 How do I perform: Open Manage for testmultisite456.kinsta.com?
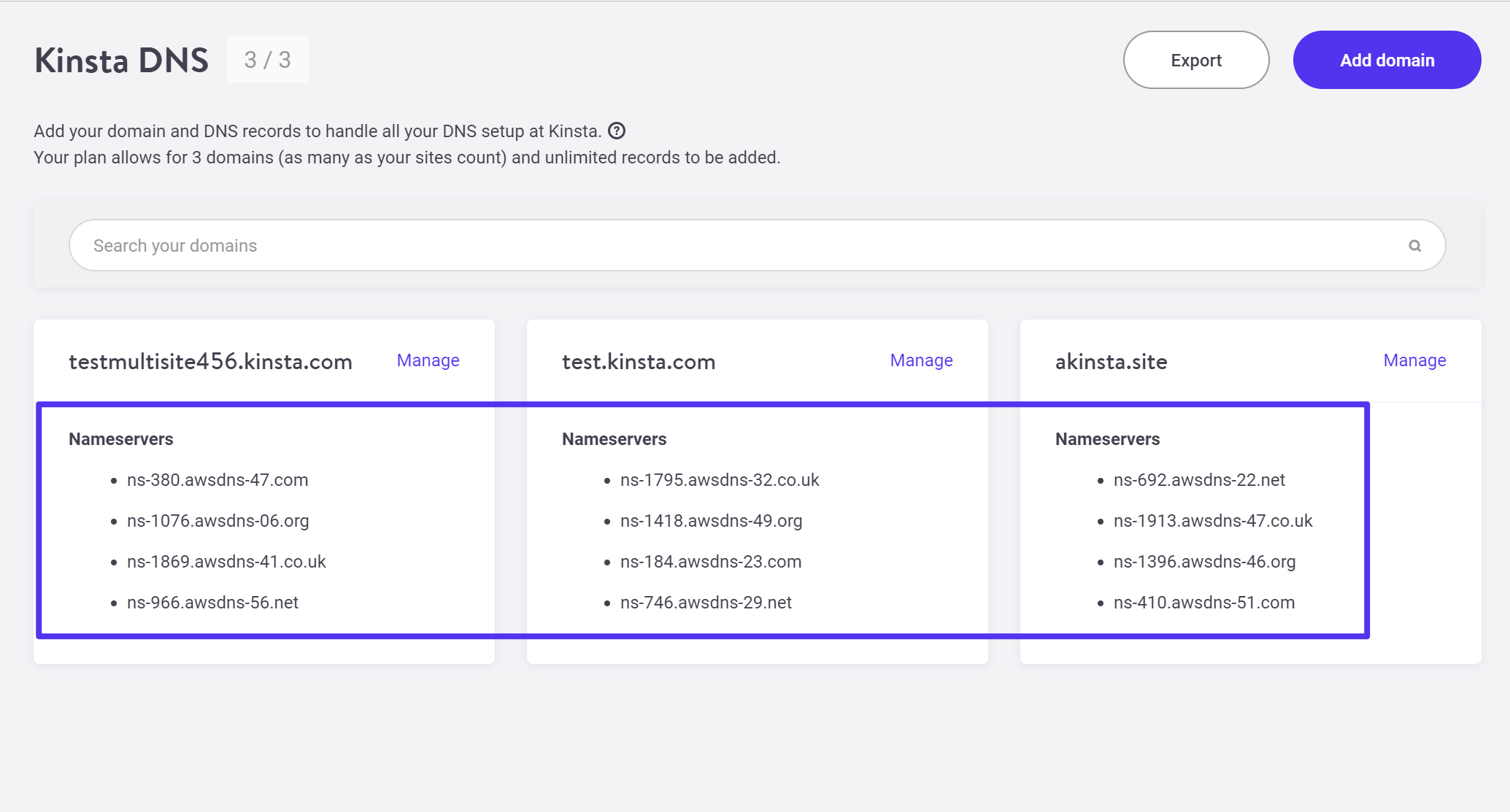[x=428, y=360]
